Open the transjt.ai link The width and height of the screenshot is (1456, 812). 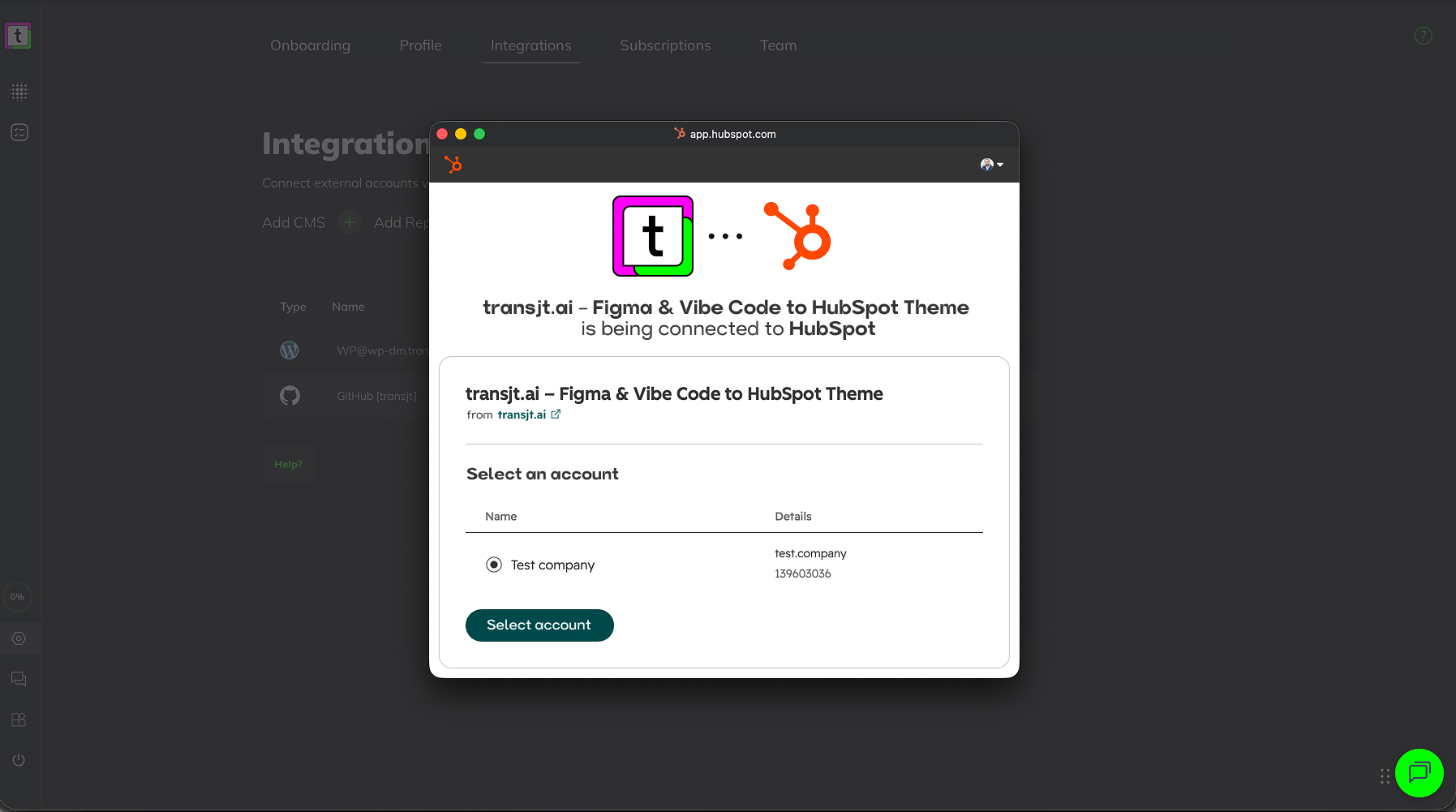click(522, 415)
